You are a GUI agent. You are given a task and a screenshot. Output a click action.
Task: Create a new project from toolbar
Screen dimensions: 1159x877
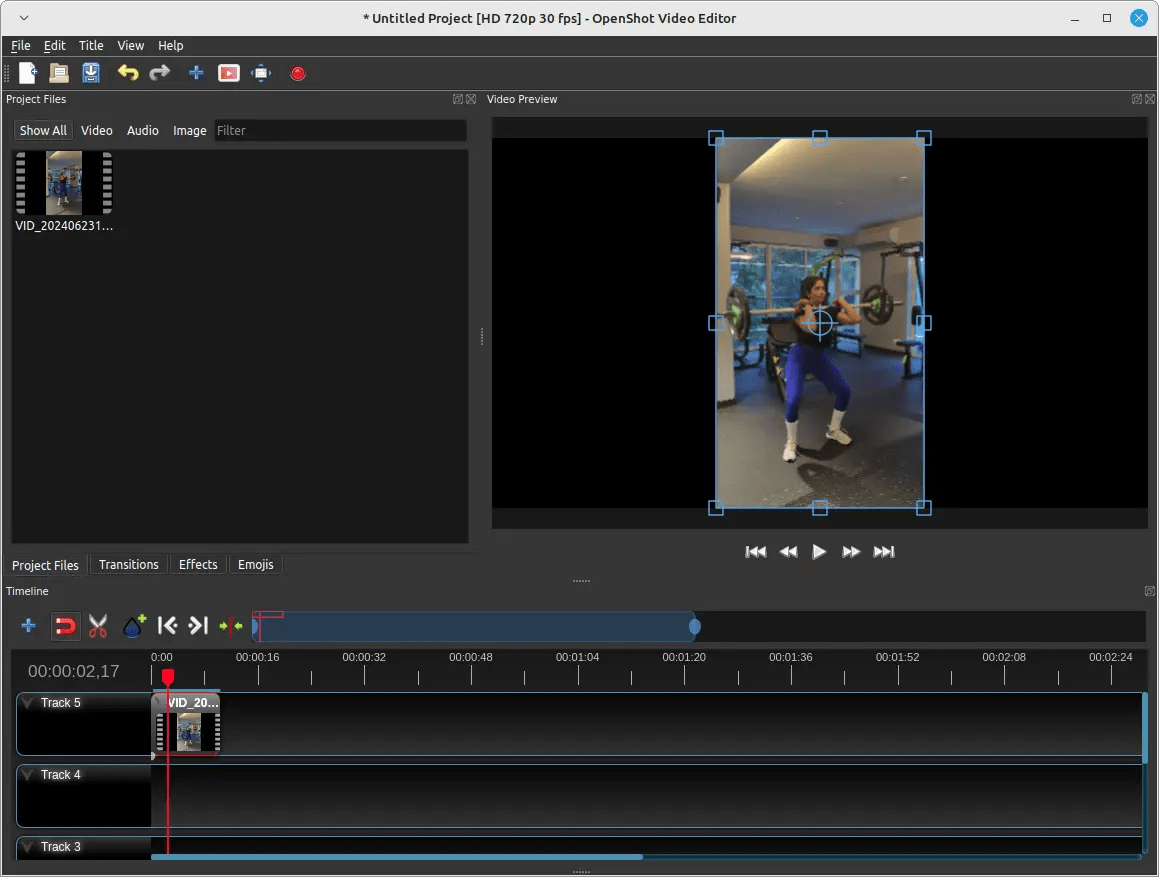pyautogui.click(x=28, y=72)
